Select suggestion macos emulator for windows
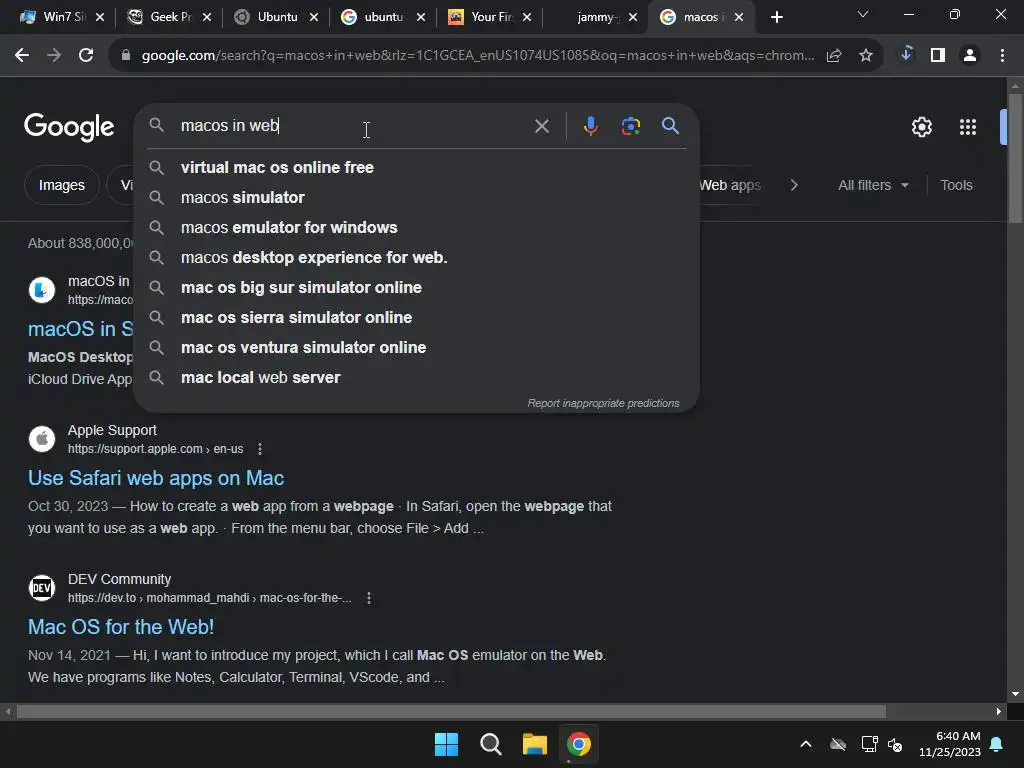Image resolution: width=1024 pixels, height=768 pixels. [x=416, y=228]
